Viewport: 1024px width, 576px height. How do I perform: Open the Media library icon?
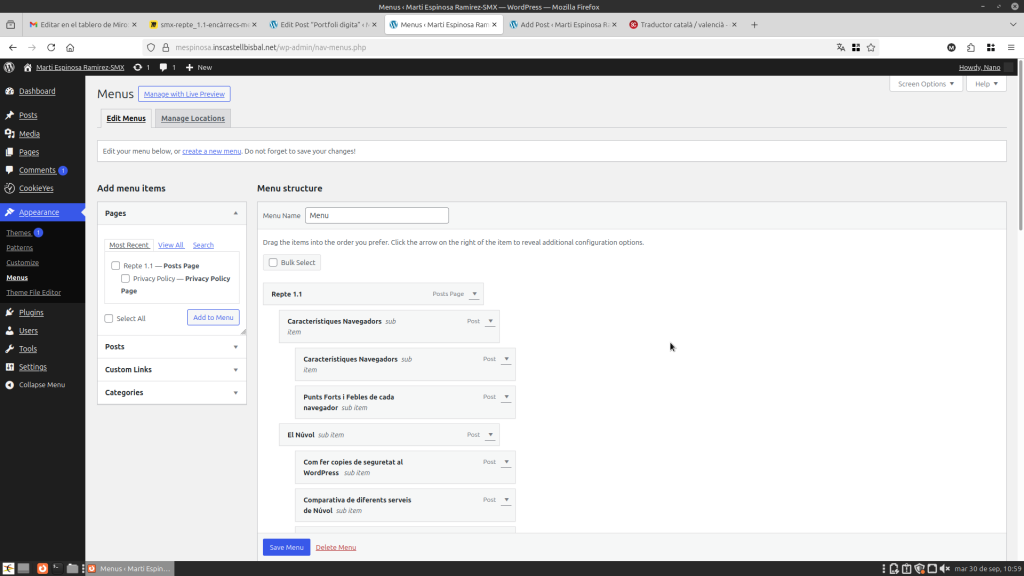(x=10, y=133)
